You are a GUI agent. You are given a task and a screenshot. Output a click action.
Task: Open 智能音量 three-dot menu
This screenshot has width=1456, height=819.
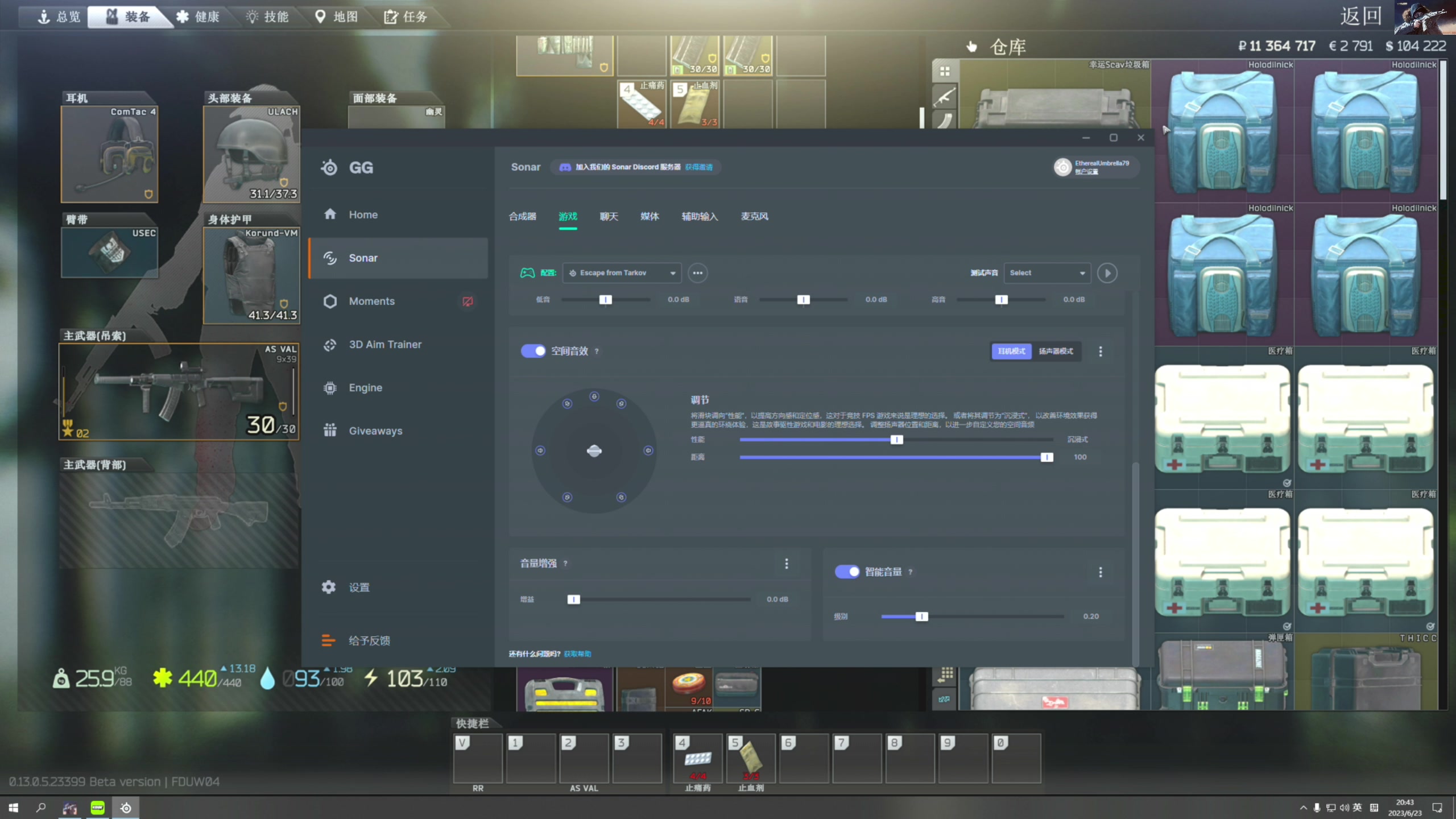(1101, 572)
